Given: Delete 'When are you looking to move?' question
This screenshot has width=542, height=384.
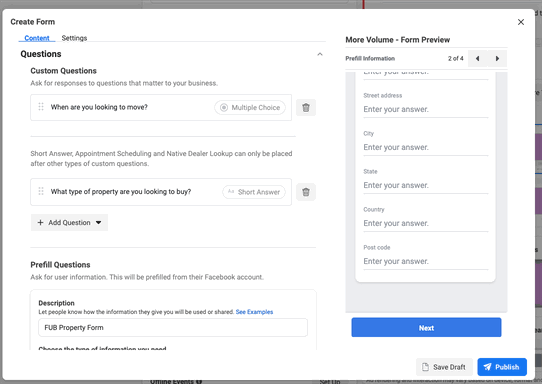Looking at the screenshot, I should (x=306, y=107).
